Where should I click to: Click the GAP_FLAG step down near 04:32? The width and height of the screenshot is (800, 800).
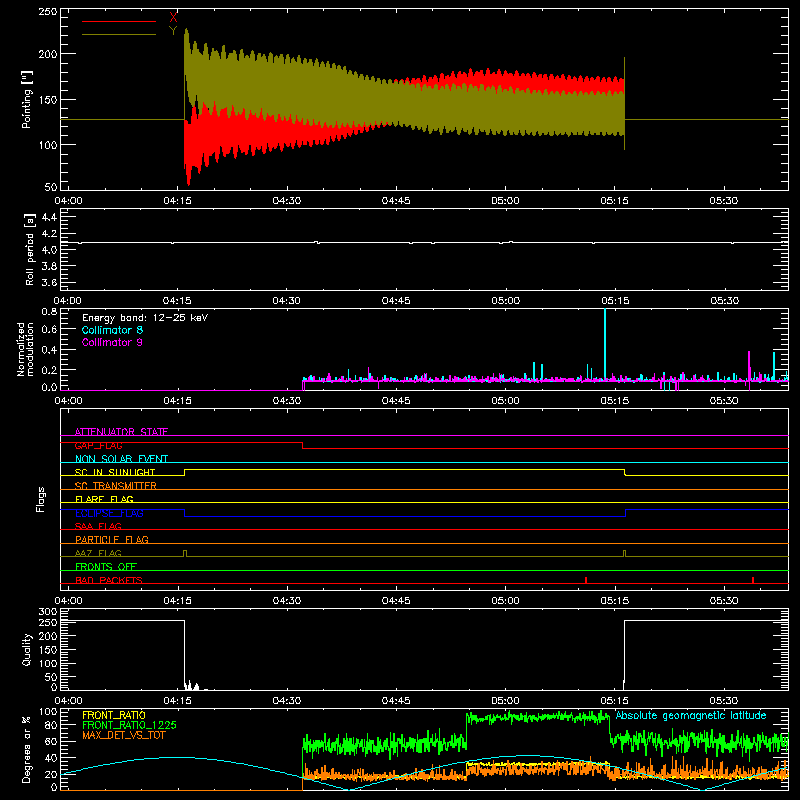303,445
